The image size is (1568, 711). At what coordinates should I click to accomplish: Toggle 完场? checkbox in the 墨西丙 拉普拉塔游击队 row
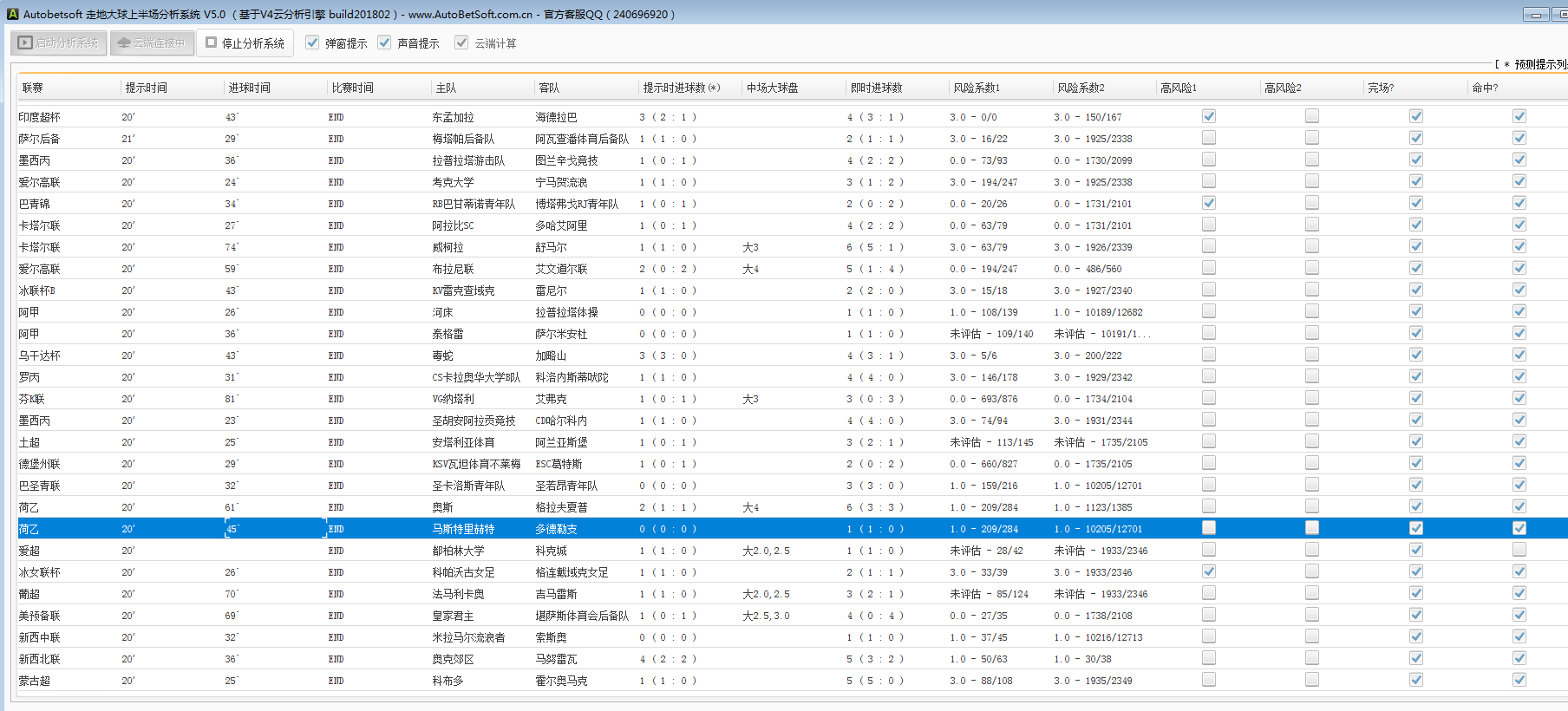point(1416,160)
